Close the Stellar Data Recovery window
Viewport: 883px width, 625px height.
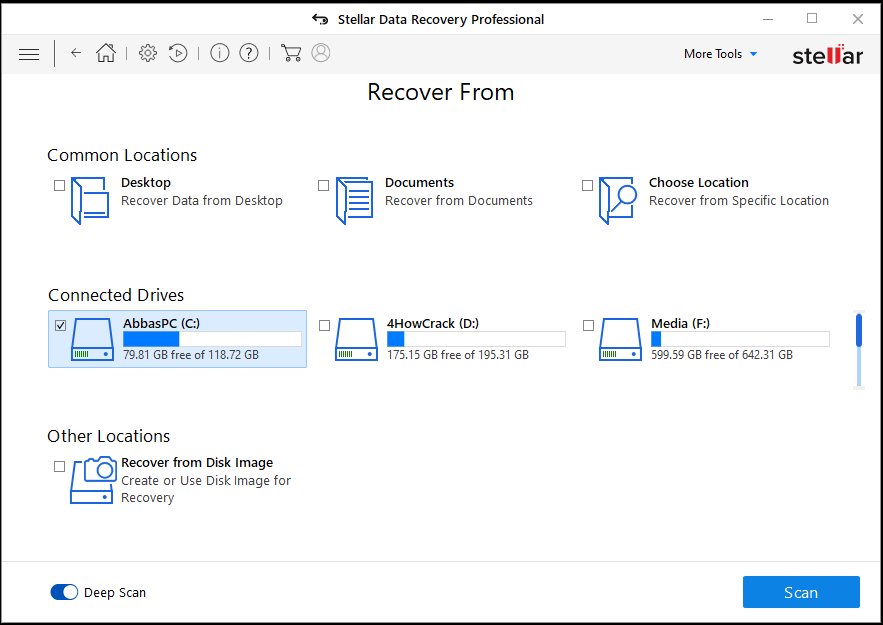(858, 19)
